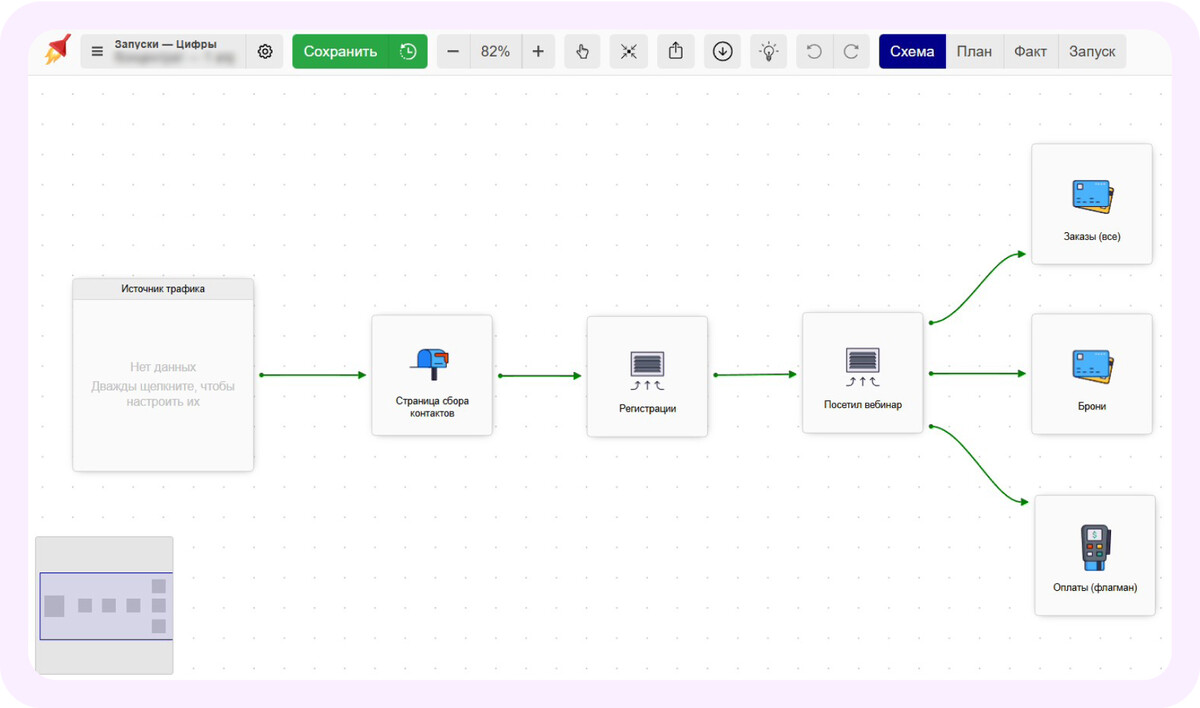
Task: Click the Заказы (все) label
Action: (1092, 237)
